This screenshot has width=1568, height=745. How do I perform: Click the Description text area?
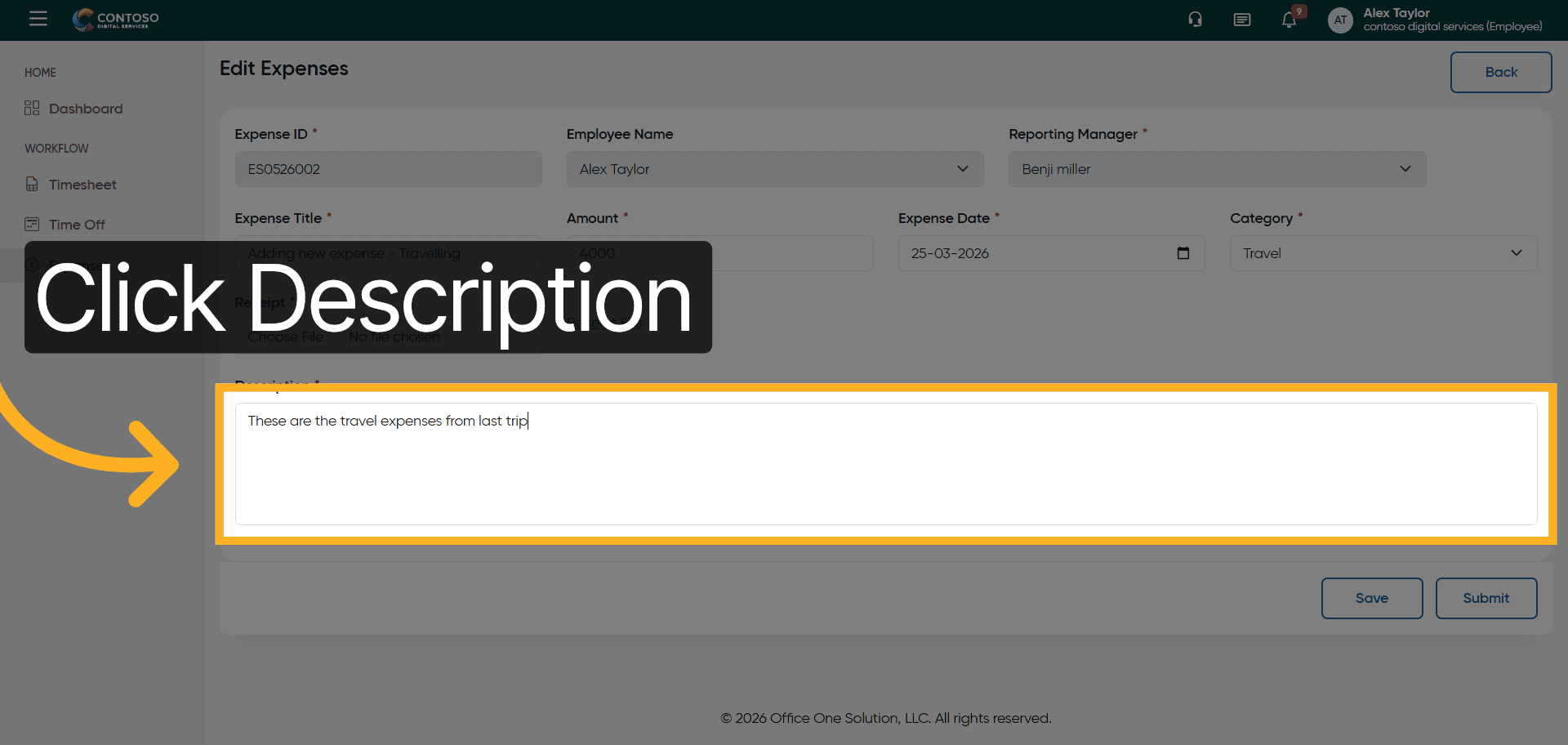click(885, 464)
